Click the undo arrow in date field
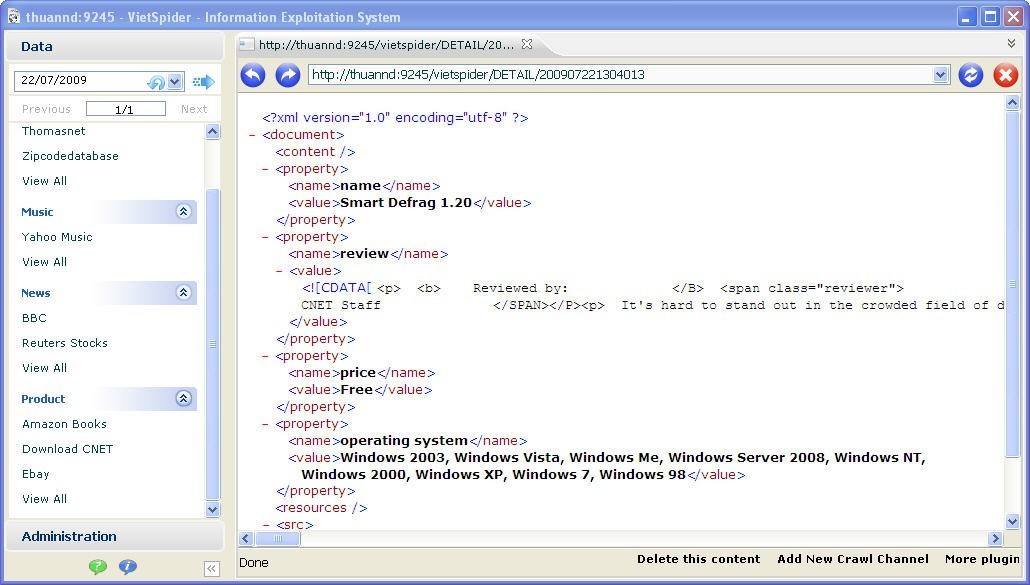The height and width of the screenshot is (585, 1030). point(156,82)
